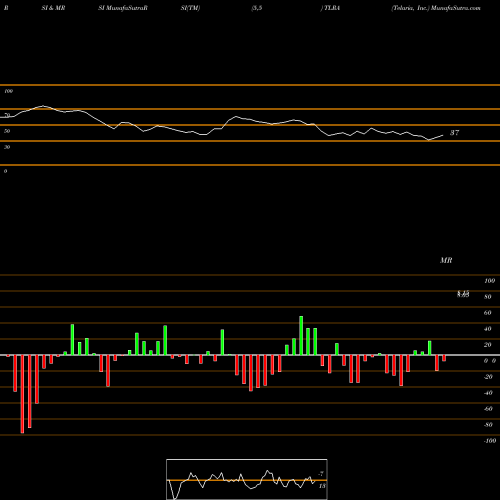Click the RSI axis label 30
Viewport: 500px width, 500px height.
point(7,147)
